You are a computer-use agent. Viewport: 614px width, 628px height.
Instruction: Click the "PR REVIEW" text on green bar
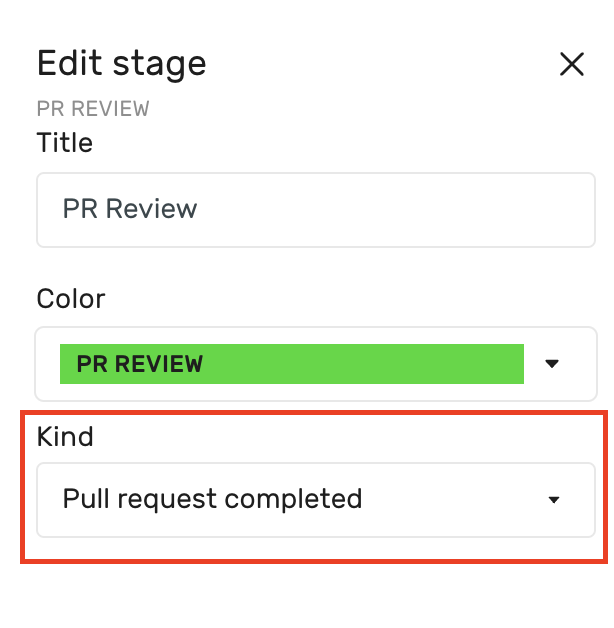click(140, 364)
